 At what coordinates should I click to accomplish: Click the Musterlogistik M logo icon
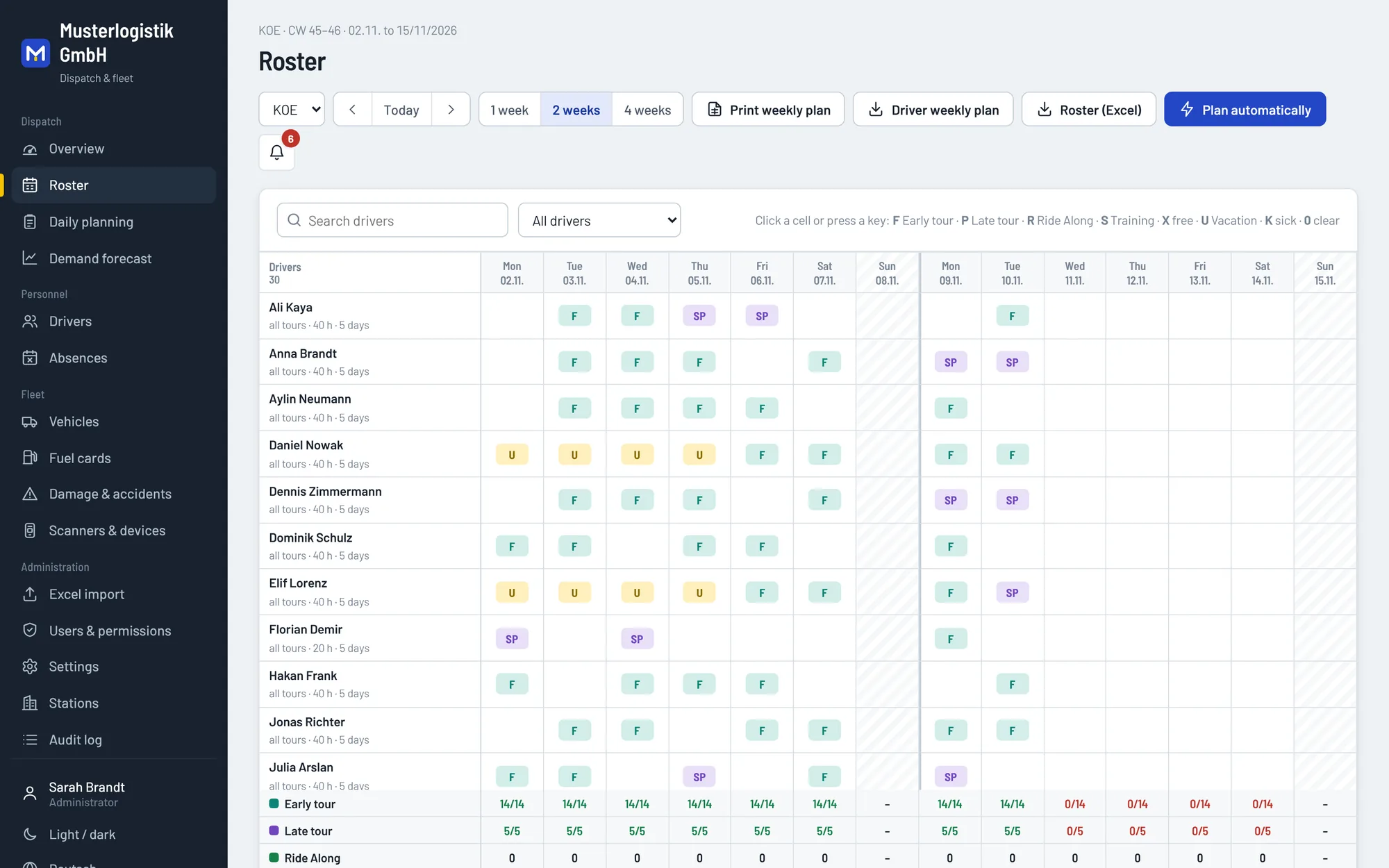point(35,53)
